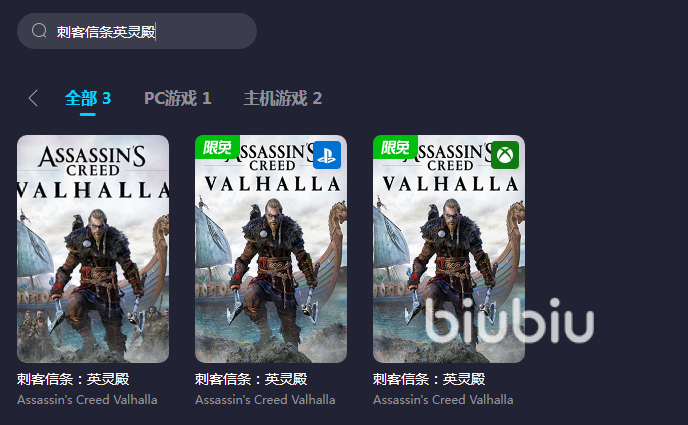
Task: Click the PlayStation platform badge icon
Action: point(327,155)
